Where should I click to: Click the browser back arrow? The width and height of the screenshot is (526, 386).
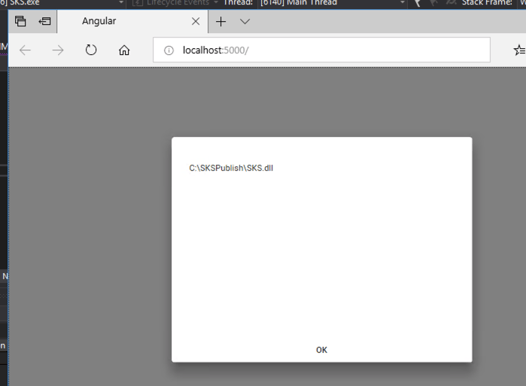coord(25,50)
